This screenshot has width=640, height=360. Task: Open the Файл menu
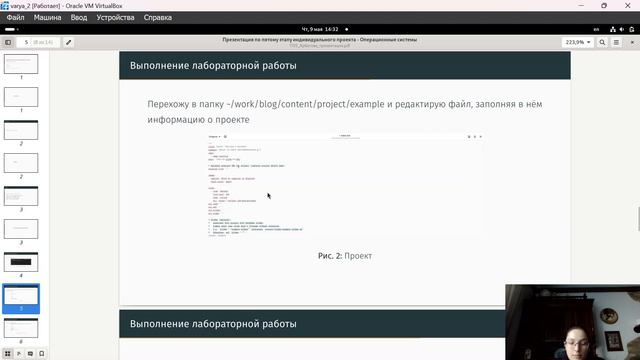coord(16,18)
